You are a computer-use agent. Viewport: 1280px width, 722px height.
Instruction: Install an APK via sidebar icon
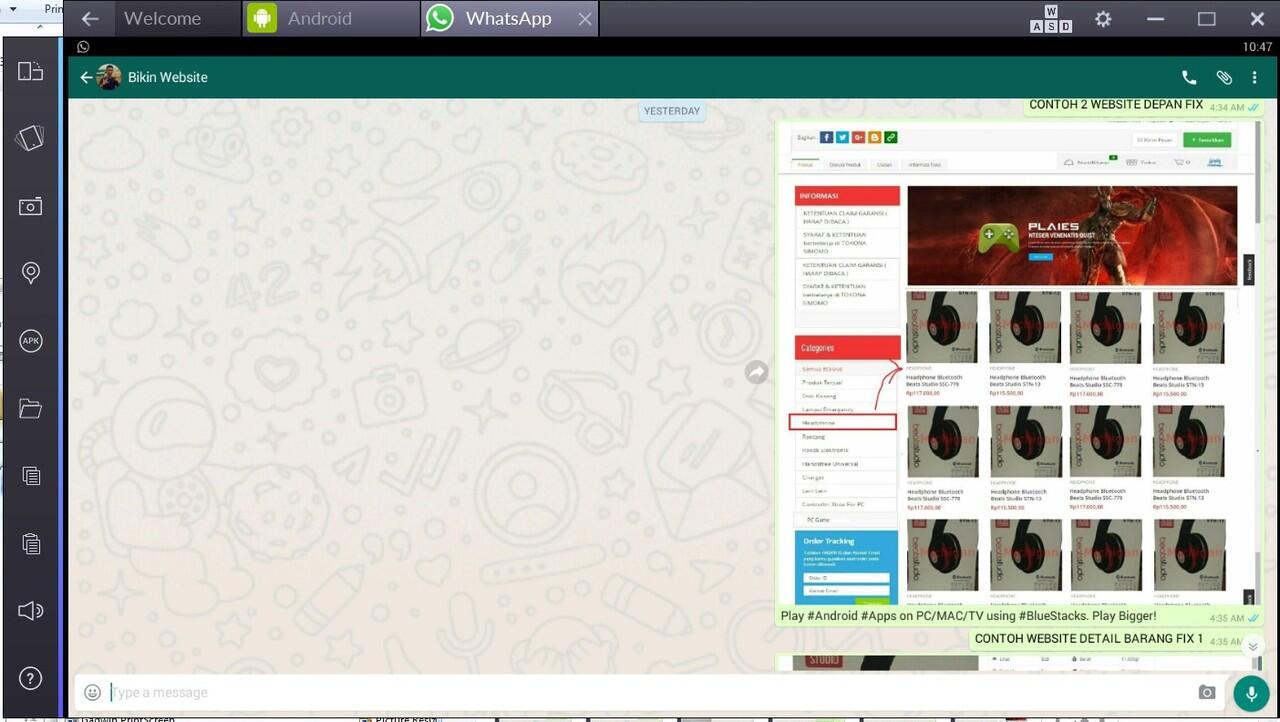pyautogui.click(x=31, y=341)
